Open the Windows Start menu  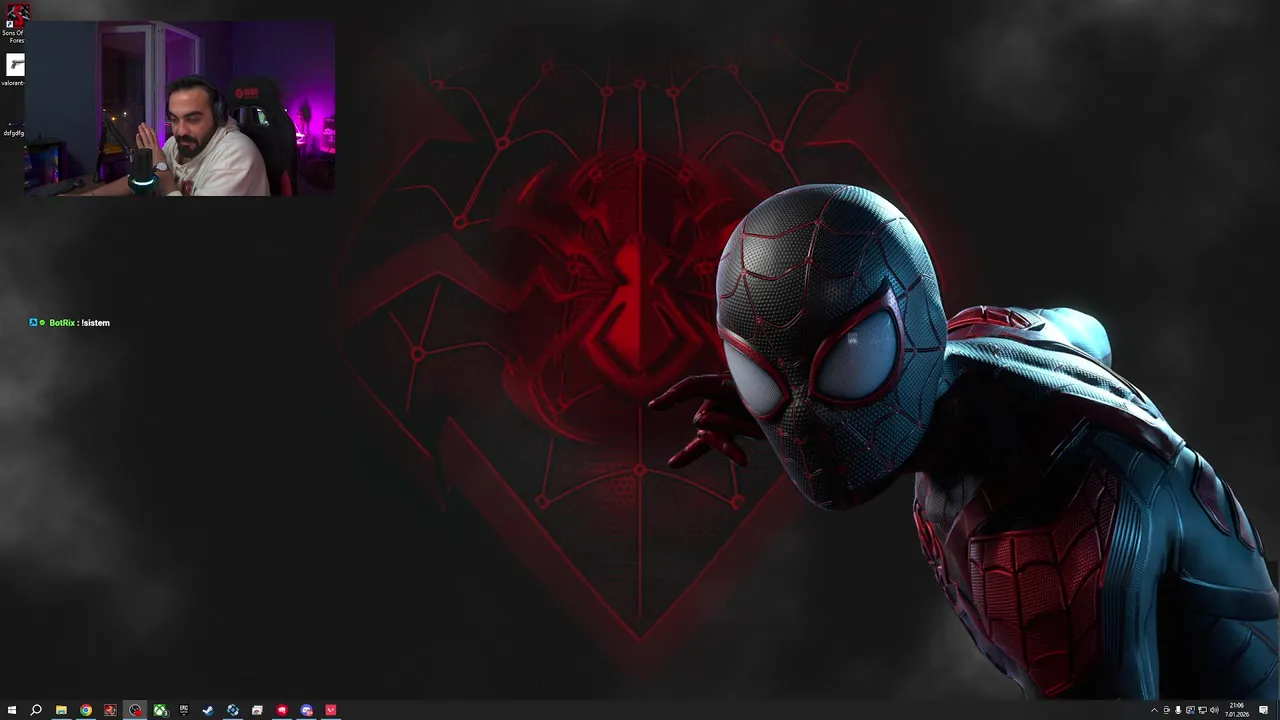12,710
